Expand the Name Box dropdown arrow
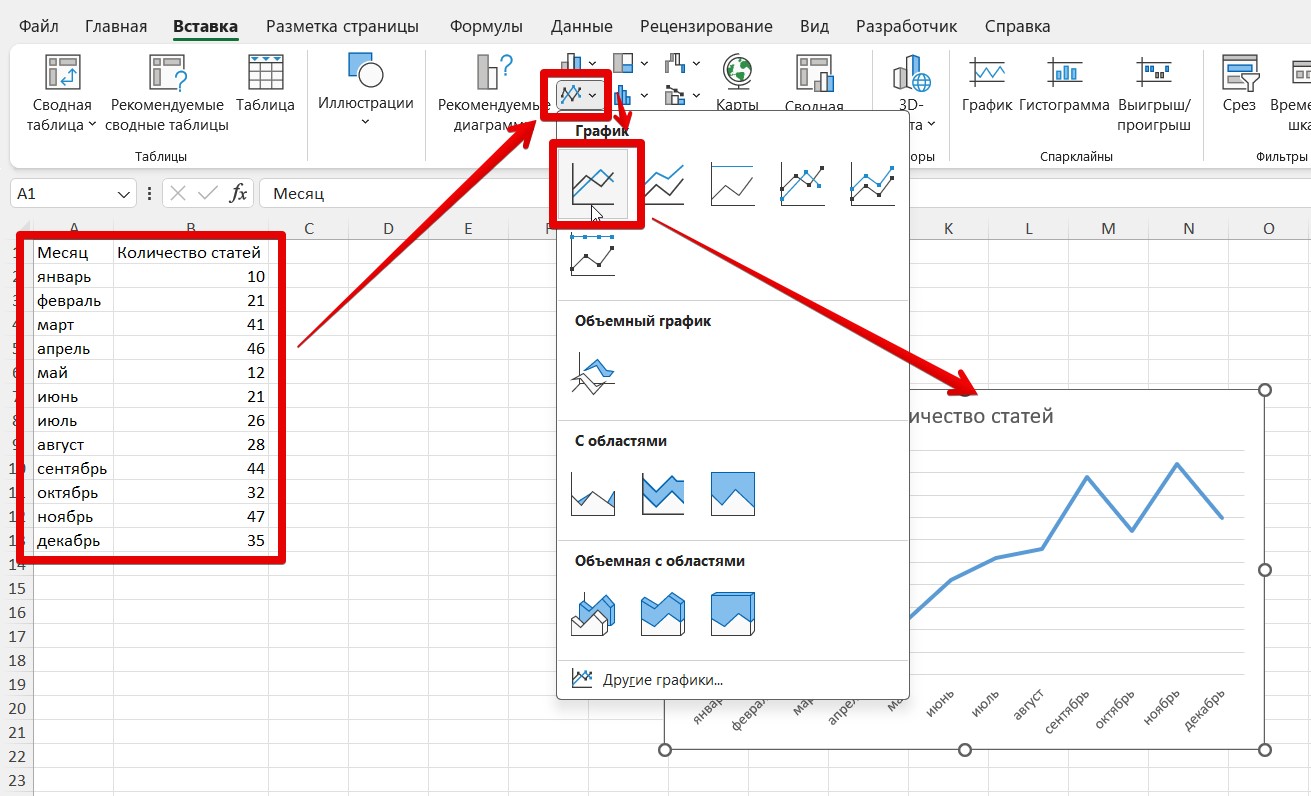This screenshot has height=796, width=1311. pyautogui.click(x=124, y=194)
